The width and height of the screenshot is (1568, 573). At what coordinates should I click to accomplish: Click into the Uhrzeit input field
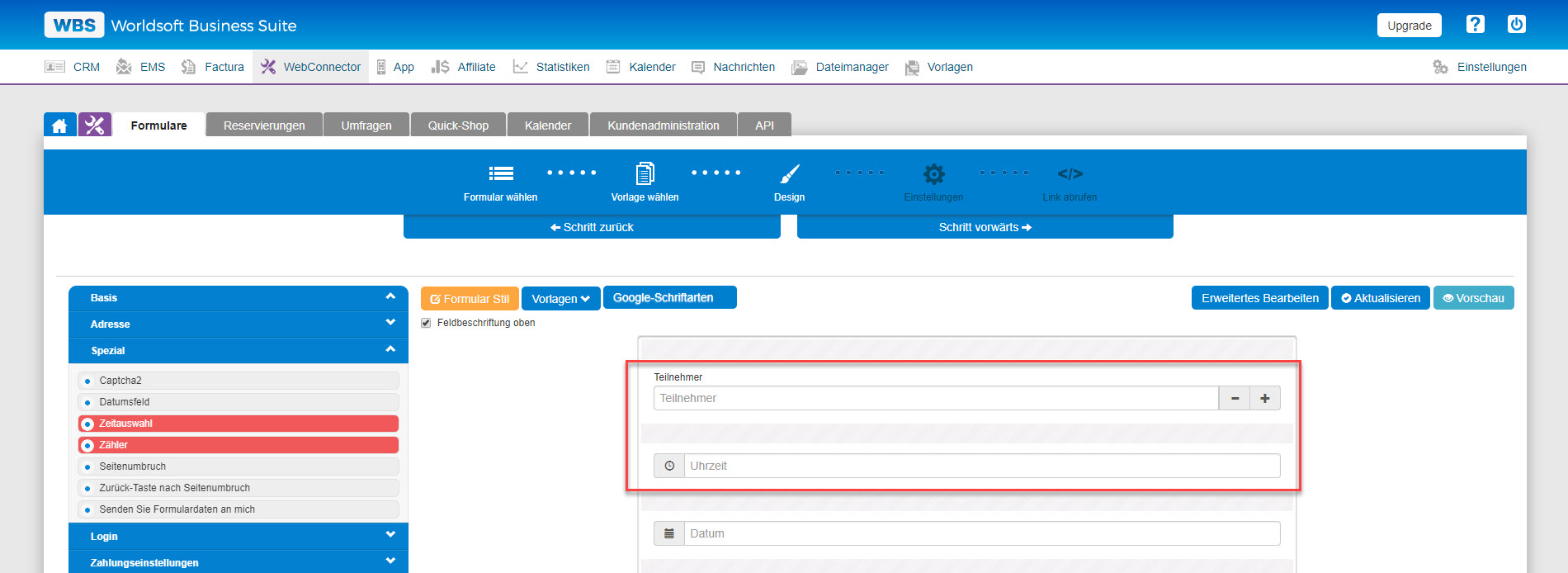pyautogui.click(x=981, y=466)
